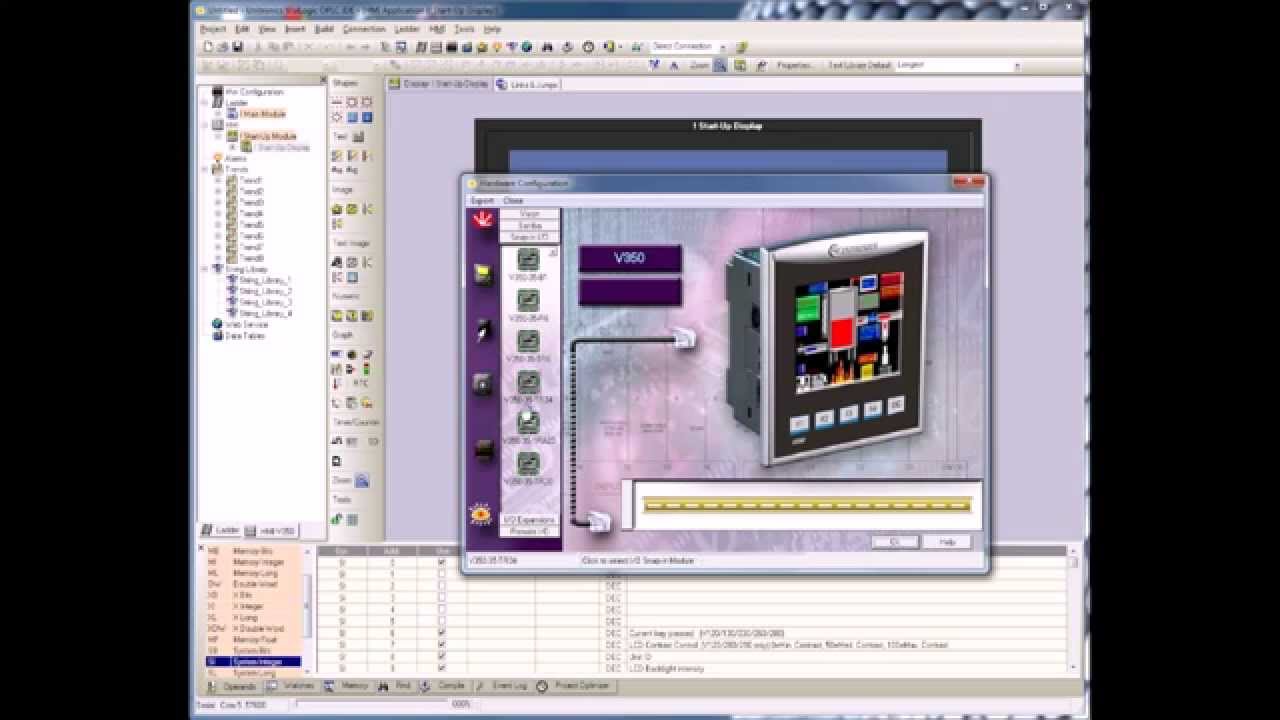Click the sun icon at bottom of purple sidebar
1280x720 pixels.
(481, 514)
